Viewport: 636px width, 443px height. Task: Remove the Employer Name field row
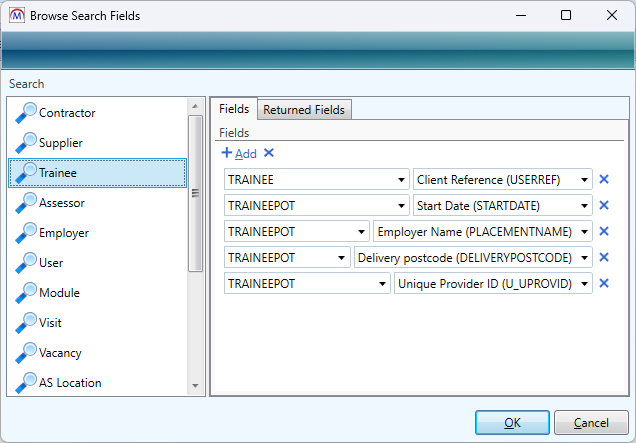(603, 232)
